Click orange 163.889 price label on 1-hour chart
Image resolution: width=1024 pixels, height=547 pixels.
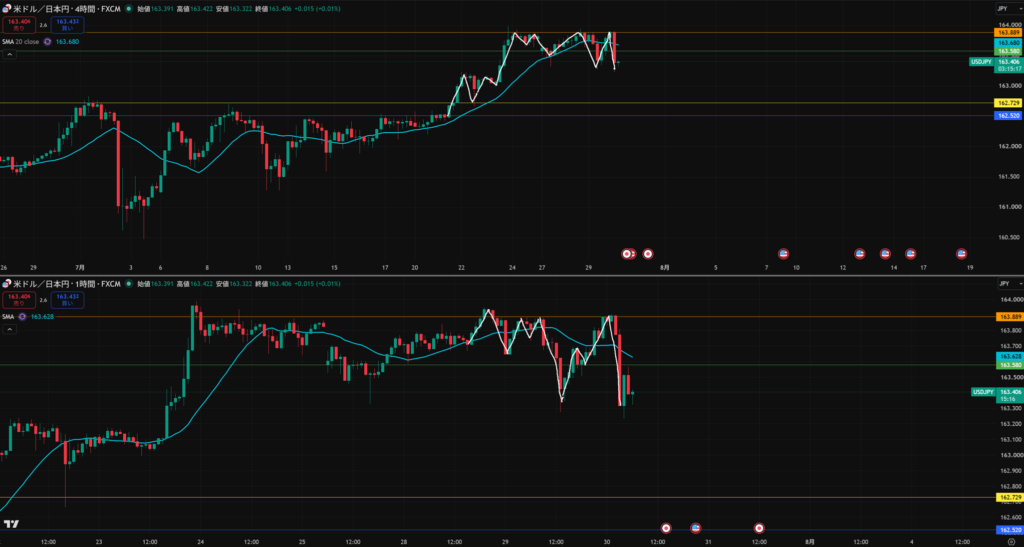tap(1009, 317)
